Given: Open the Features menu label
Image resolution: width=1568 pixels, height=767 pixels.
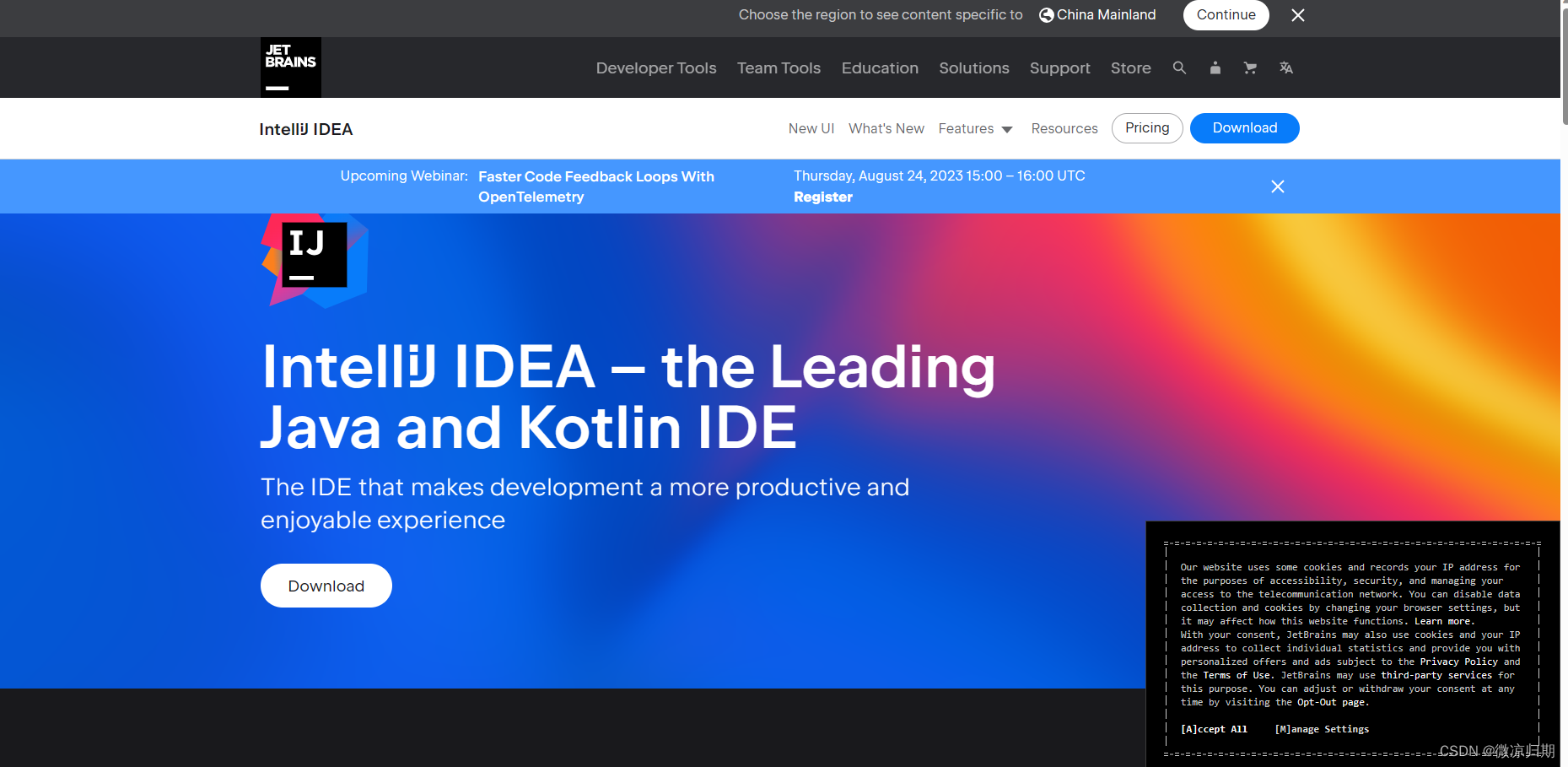Looking at the screenshot, I should [966, 128].
